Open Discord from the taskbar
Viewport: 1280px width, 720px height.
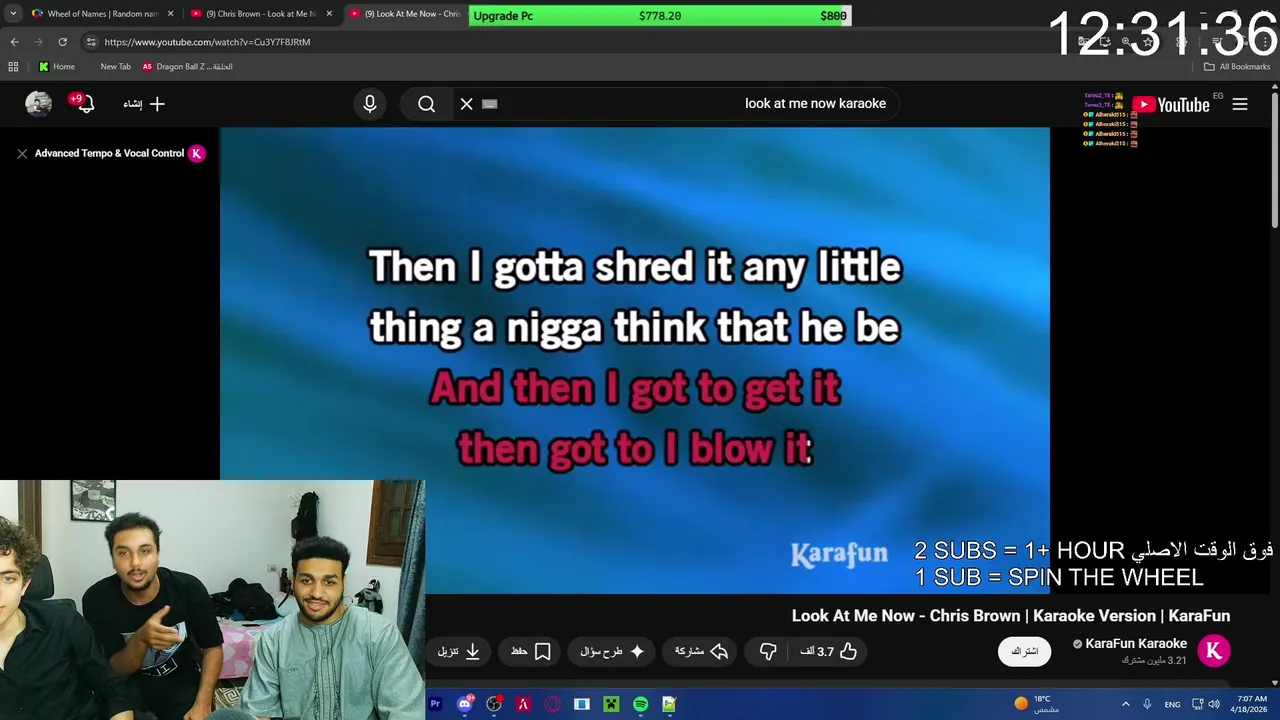tap(464, 704)
